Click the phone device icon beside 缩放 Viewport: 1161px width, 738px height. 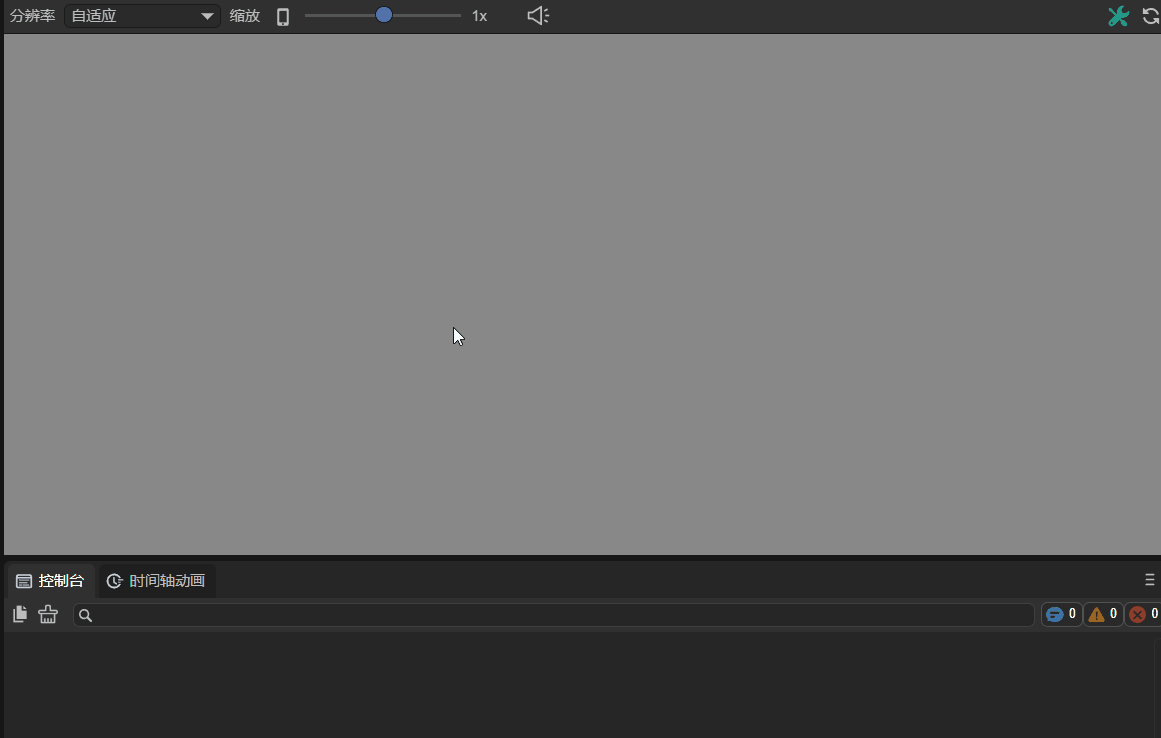(283, 16)
